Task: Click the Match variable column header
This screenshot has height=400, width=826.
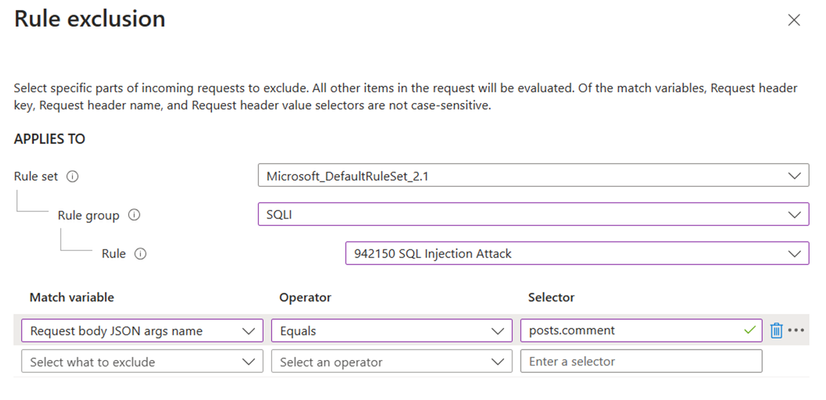Action: pyautogui.click(x=72, y=297)
